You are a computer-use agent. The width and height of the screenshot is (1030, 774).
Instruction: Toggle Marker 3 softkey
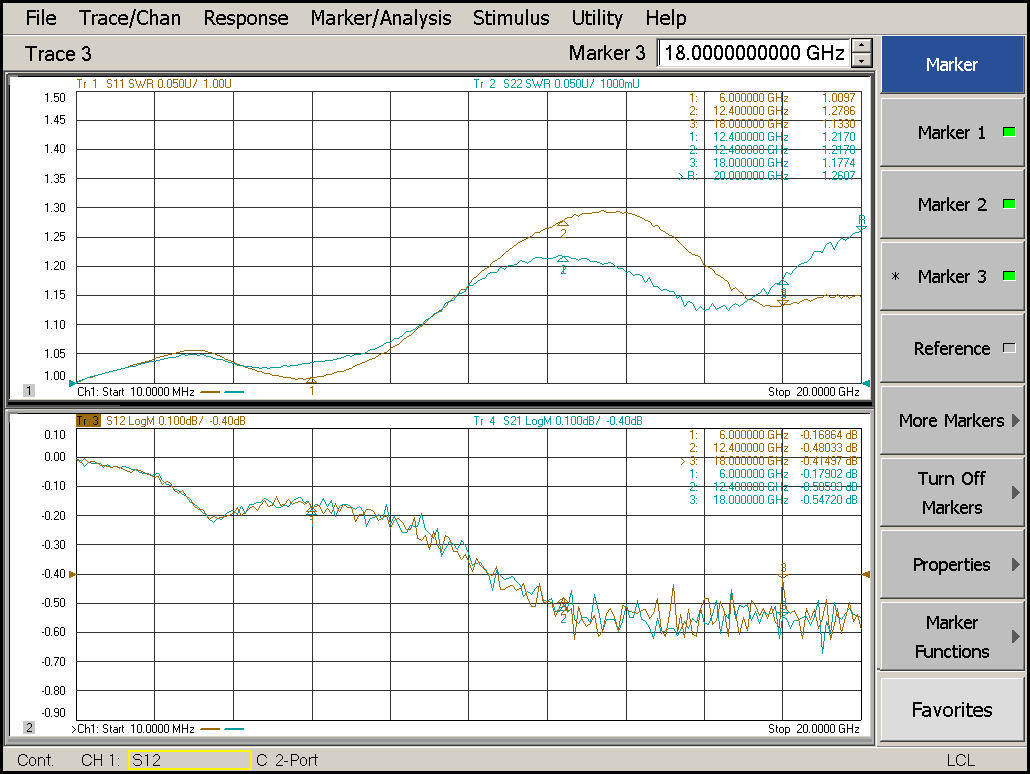coord(952,277)
